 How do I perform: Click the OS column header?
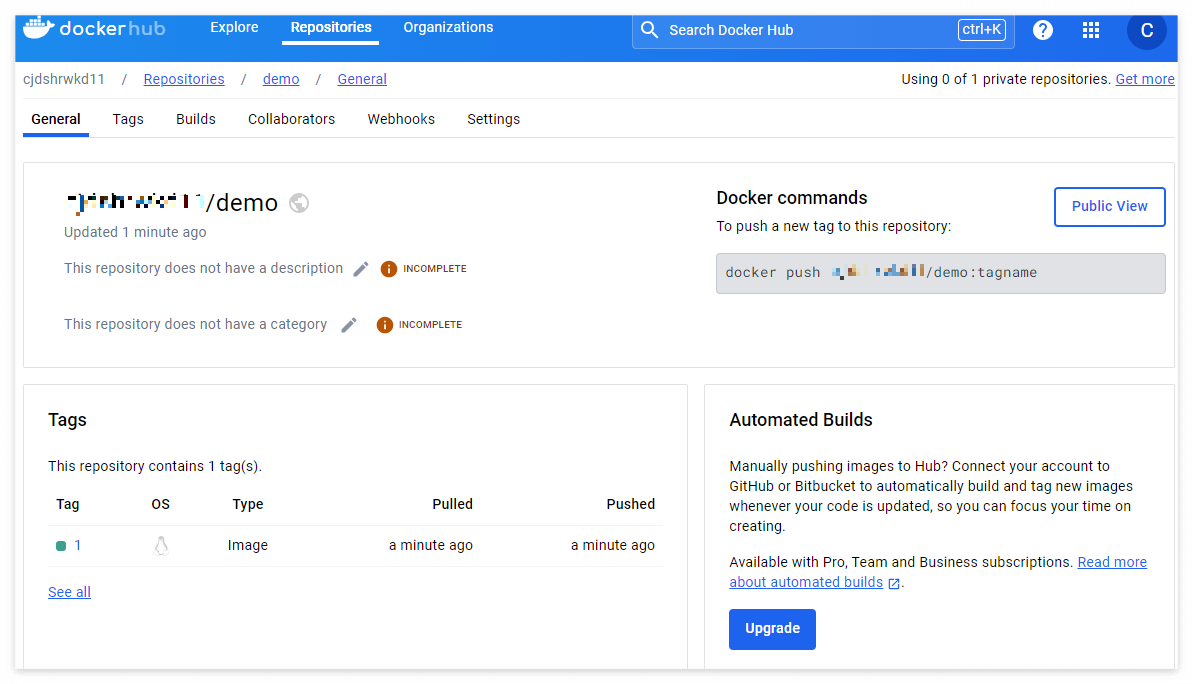[161, 504]
